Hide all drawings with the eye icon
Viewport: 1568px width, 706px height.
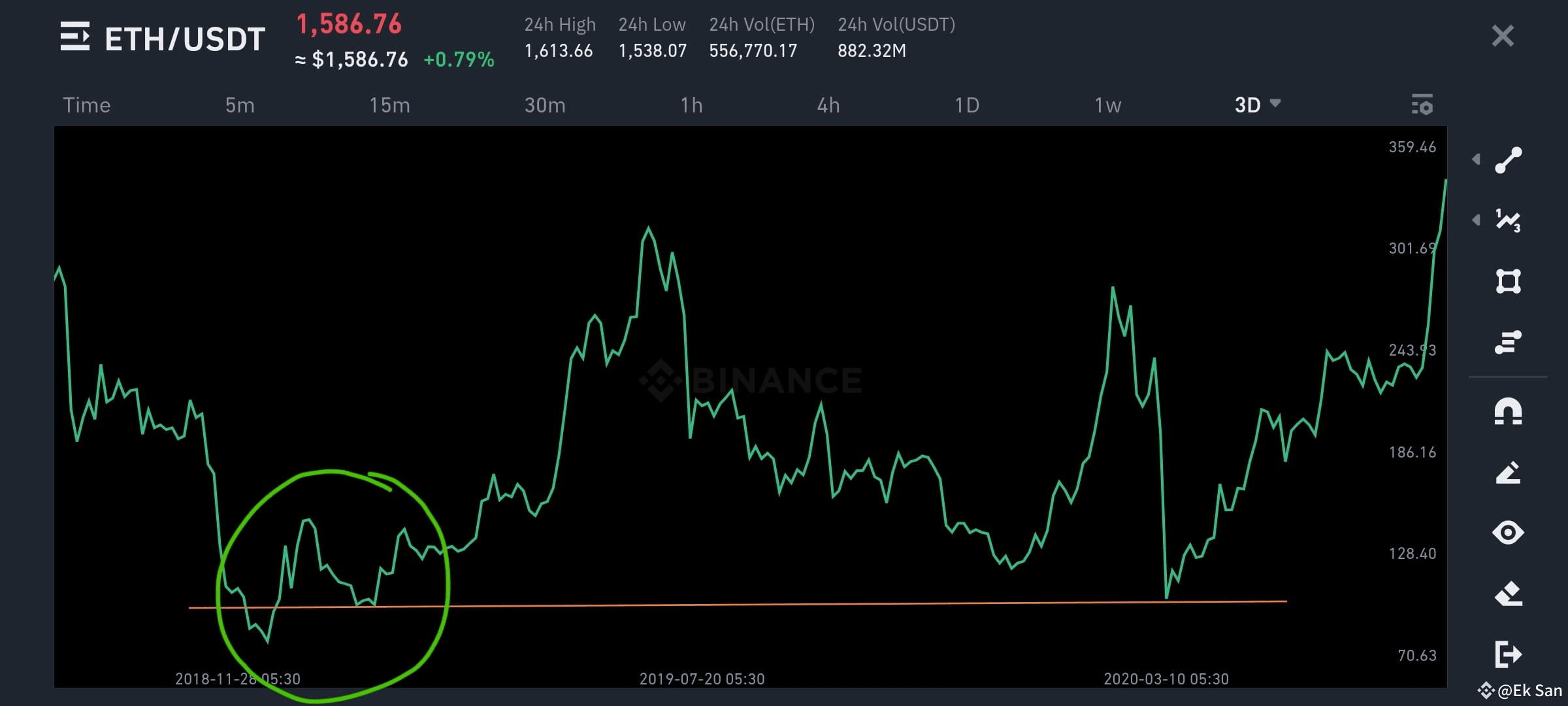(1508, 533)
